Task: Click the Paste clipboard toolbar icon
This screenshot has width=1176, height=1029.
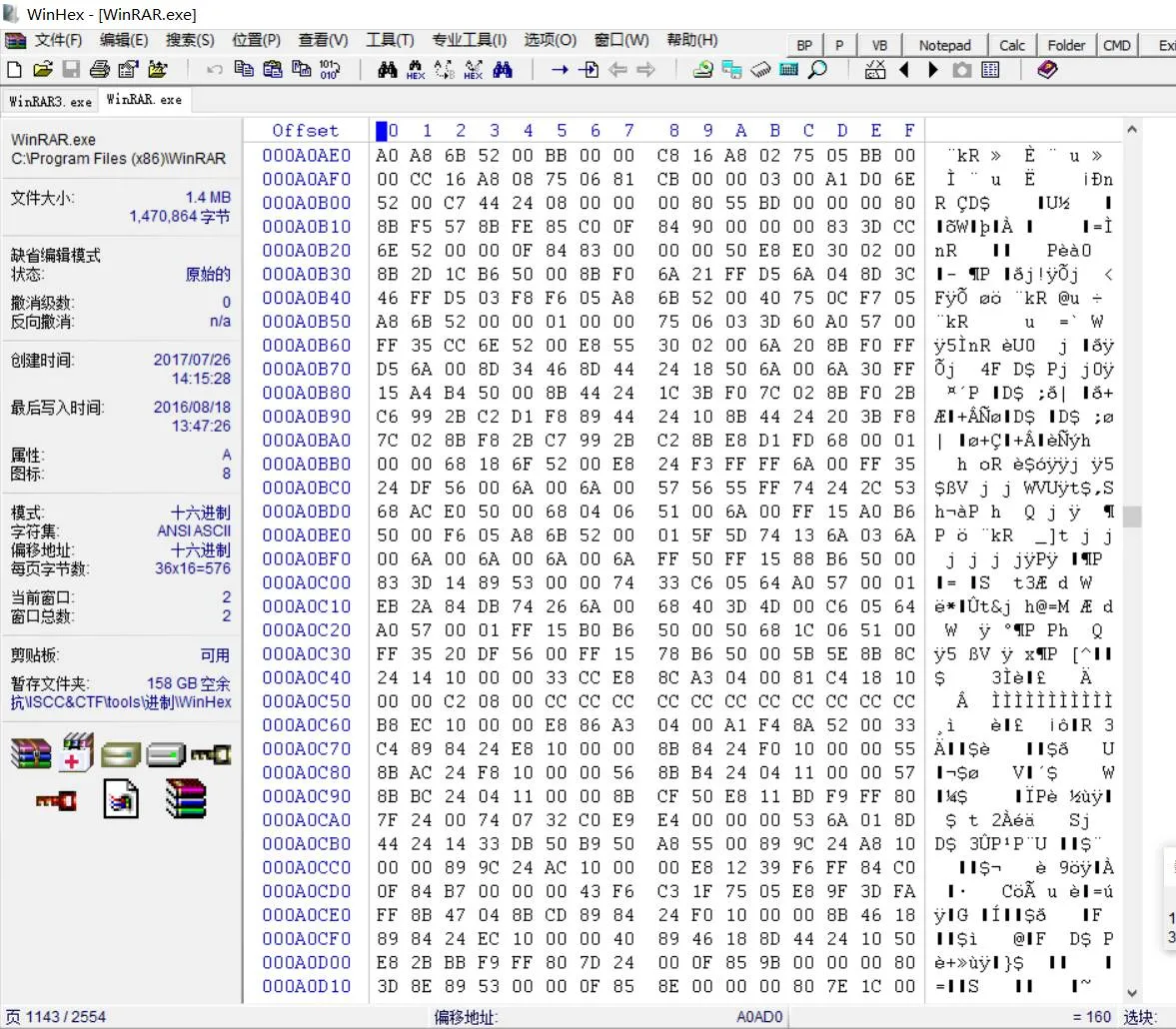Action: click(272, 70)
